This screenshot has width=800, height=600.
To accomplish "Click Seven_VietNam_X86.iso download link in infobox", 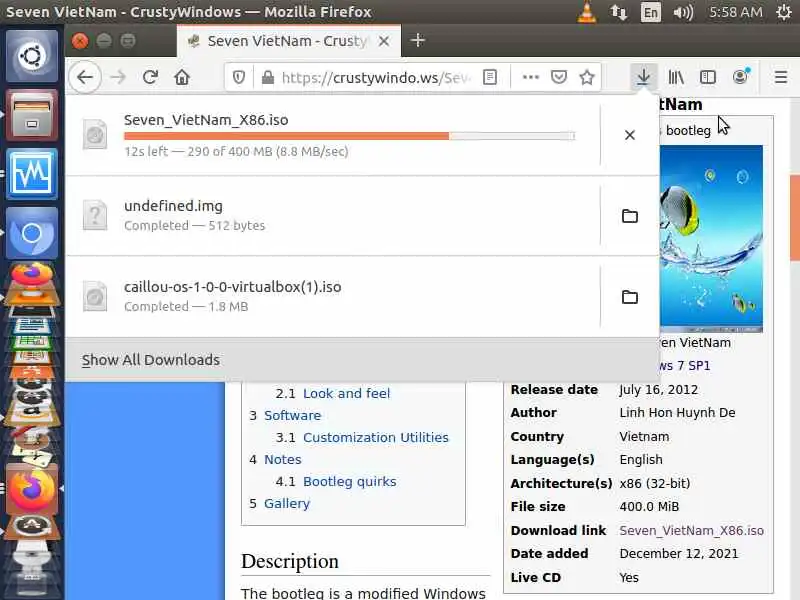I will 691,531.
